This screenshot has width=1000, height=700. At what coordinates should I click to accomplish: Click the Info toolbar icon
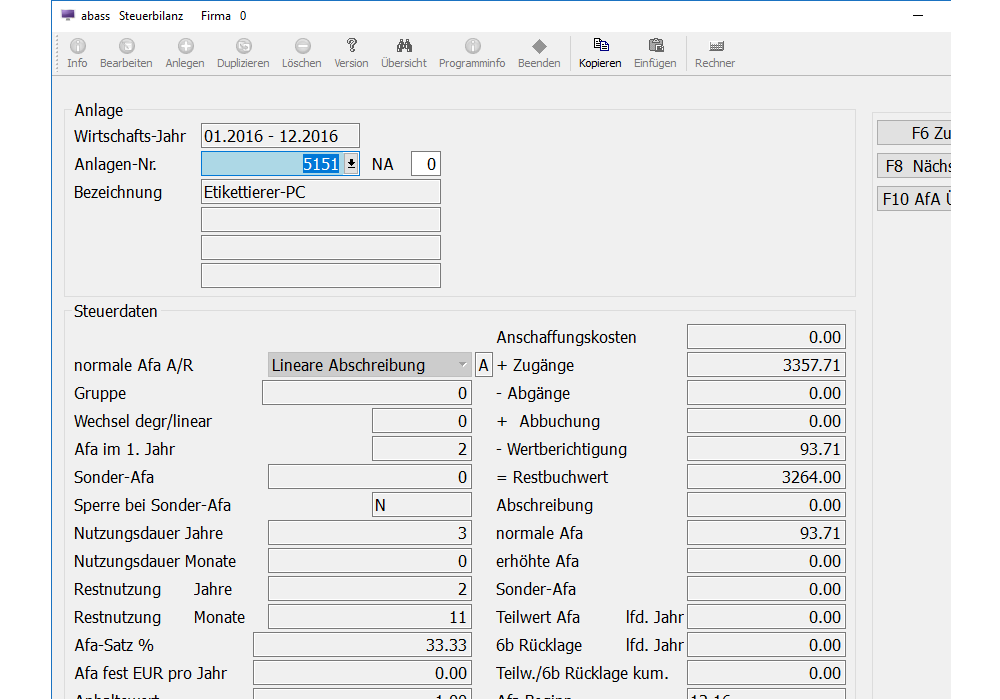click(77, 47)
